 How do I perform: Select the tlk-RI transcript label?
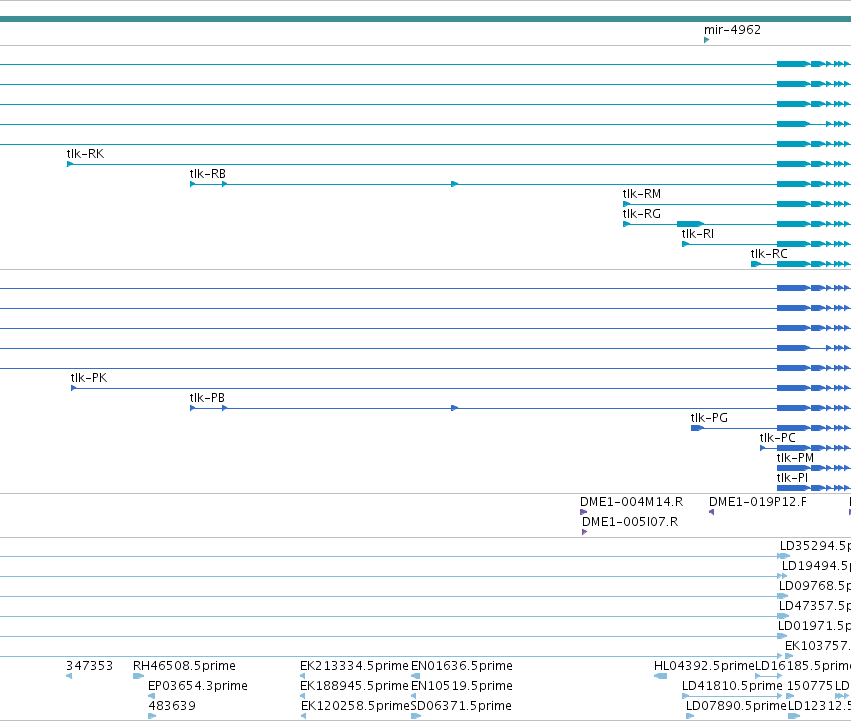[697, 234]
